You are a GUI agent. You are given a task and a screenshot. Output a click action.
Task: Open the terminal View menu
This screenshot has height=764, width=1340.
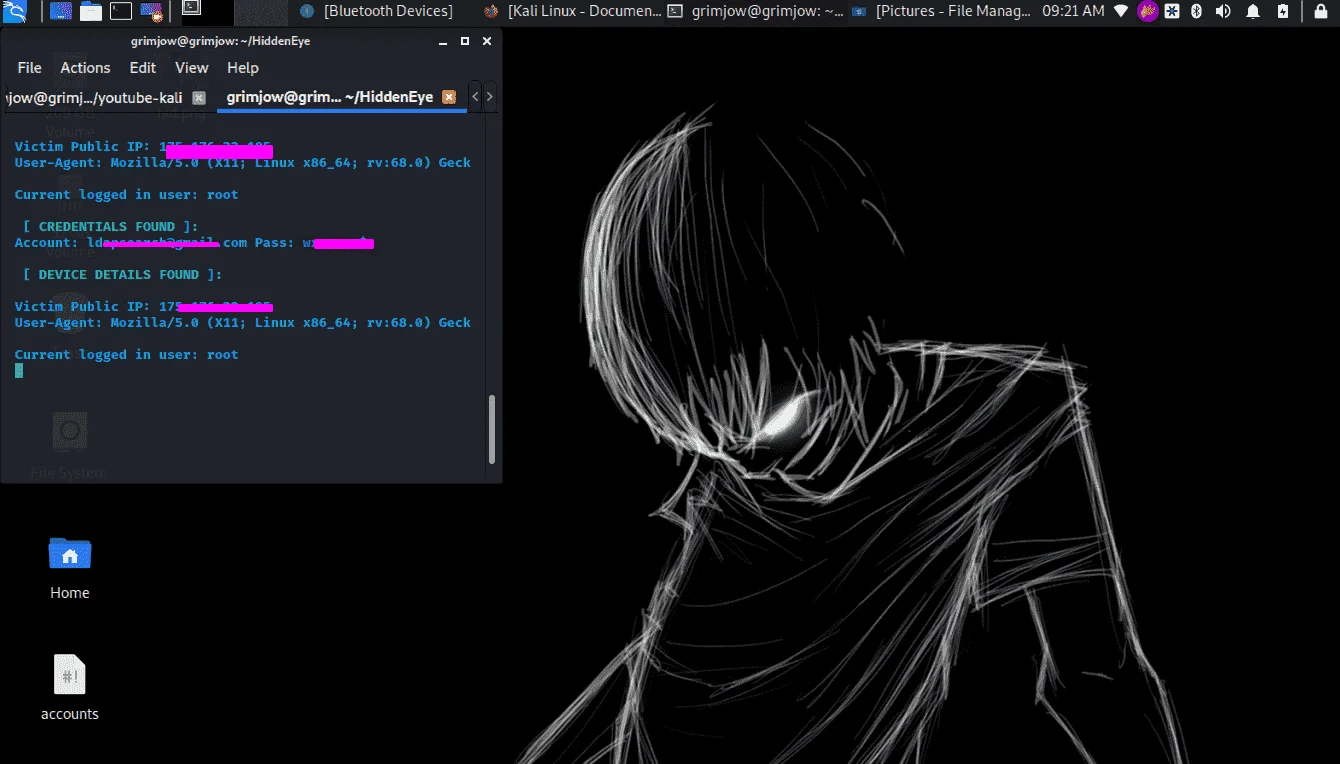(192, 68)
